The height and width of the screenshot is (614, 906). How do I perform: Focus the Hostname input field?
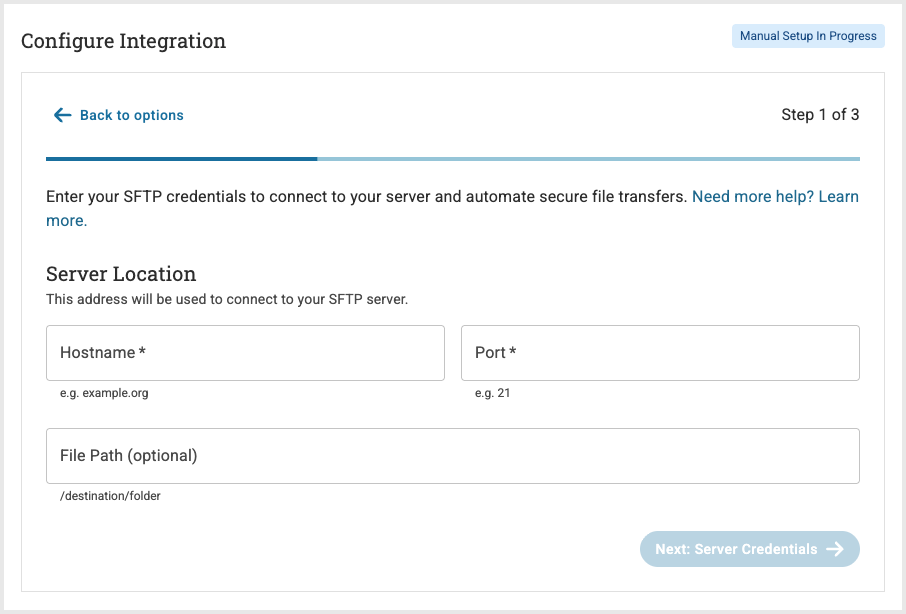(245, 353)
